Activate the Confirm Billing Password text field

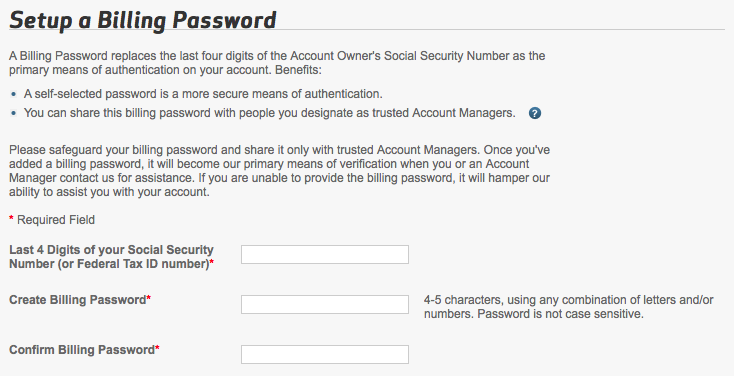point(325,354)
